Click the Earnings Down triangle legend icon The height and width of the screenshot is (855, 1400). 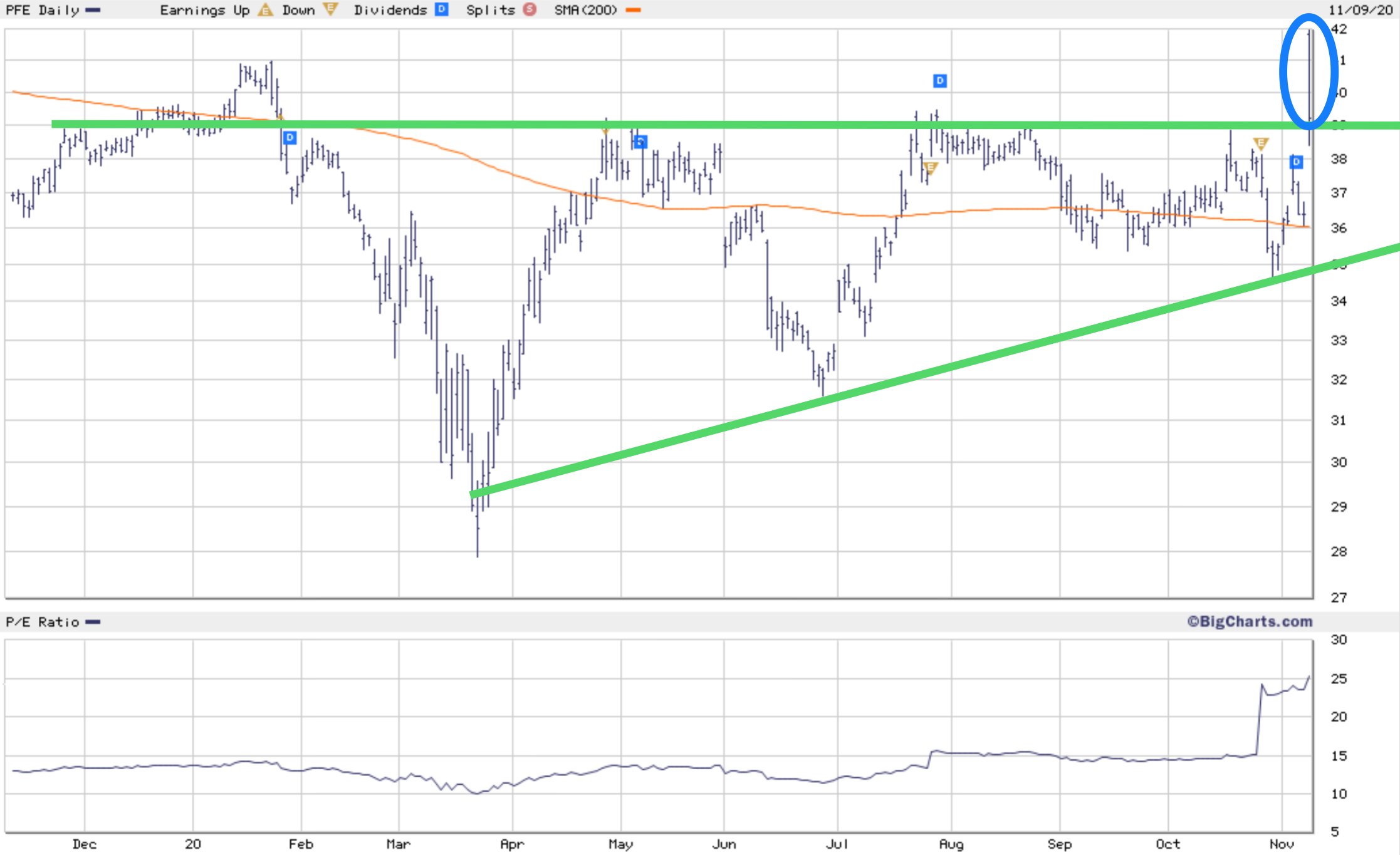[x=330, y=9]
